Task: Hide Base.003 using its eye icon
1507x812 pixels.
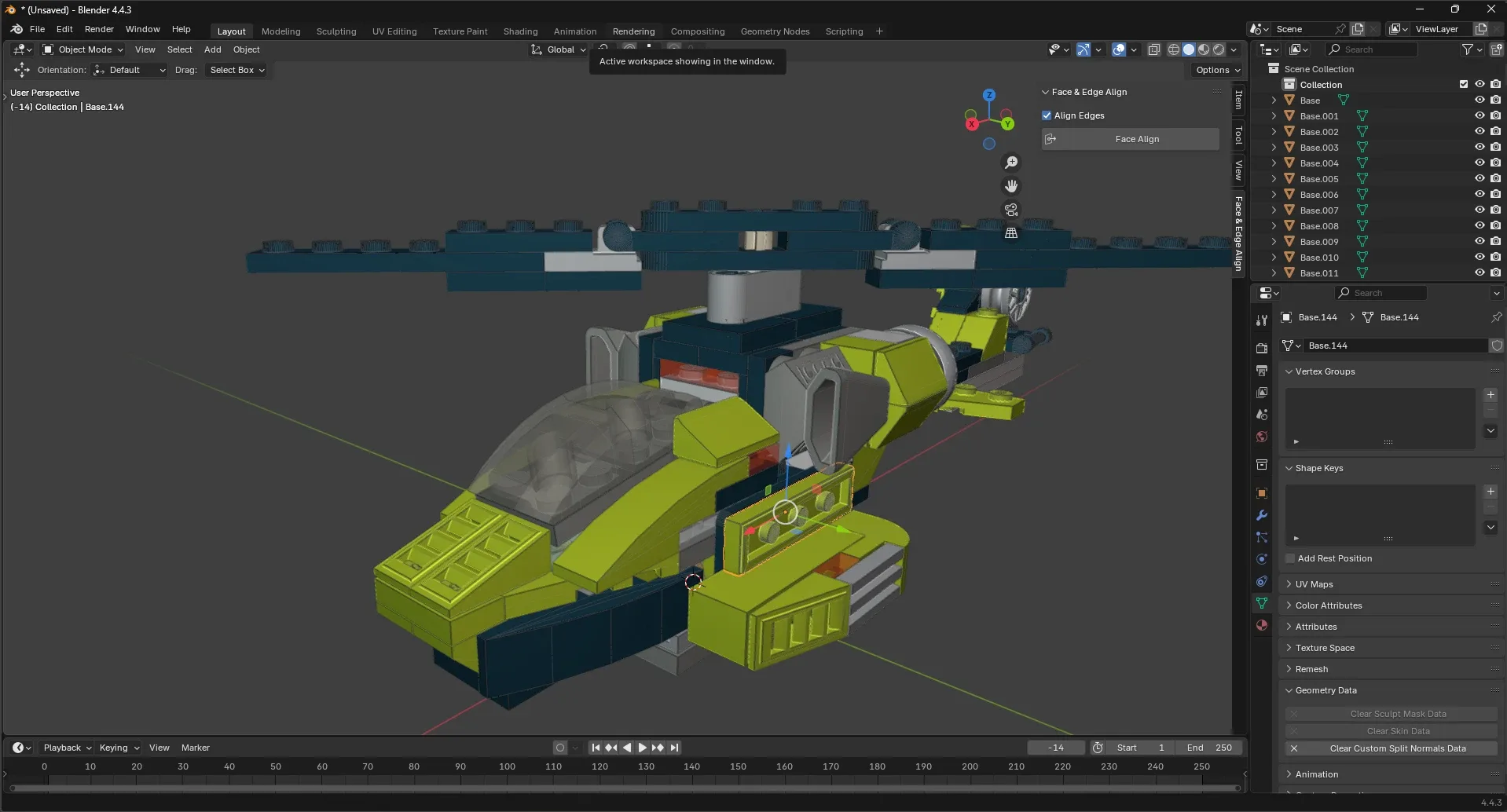Action: click(1479, 148)
